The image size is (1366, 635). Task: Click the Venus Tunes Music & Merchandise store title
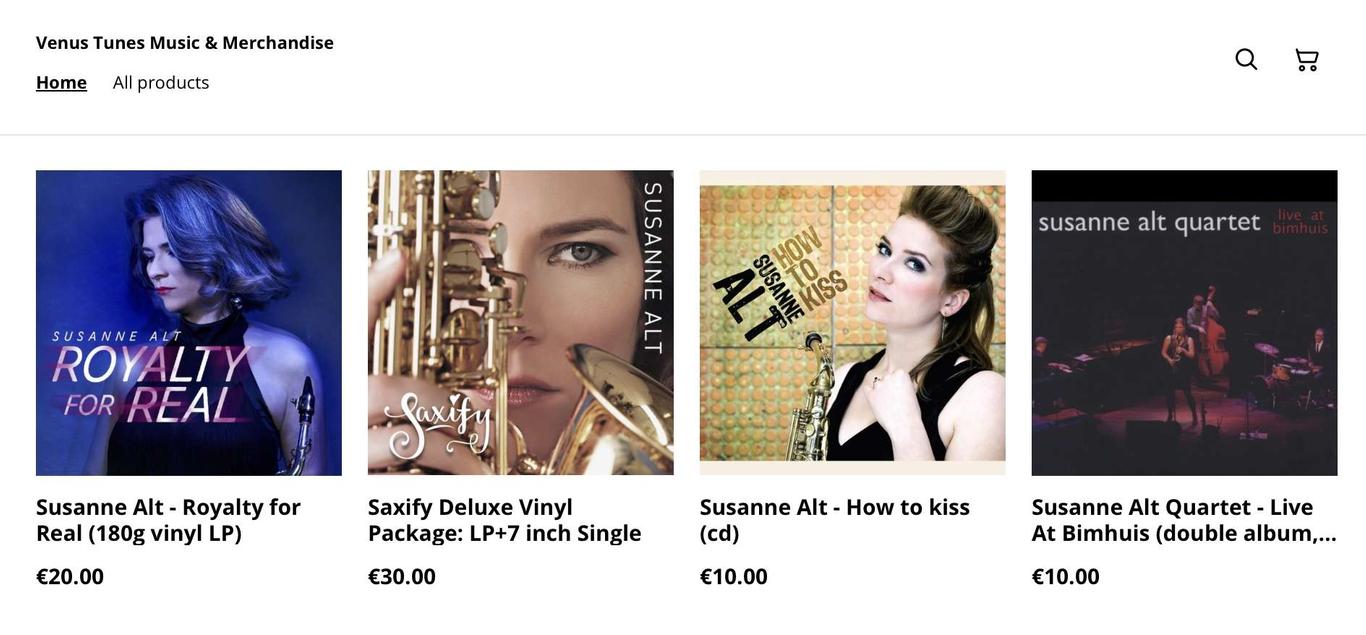pyautogui.click(x=185, y=42)
